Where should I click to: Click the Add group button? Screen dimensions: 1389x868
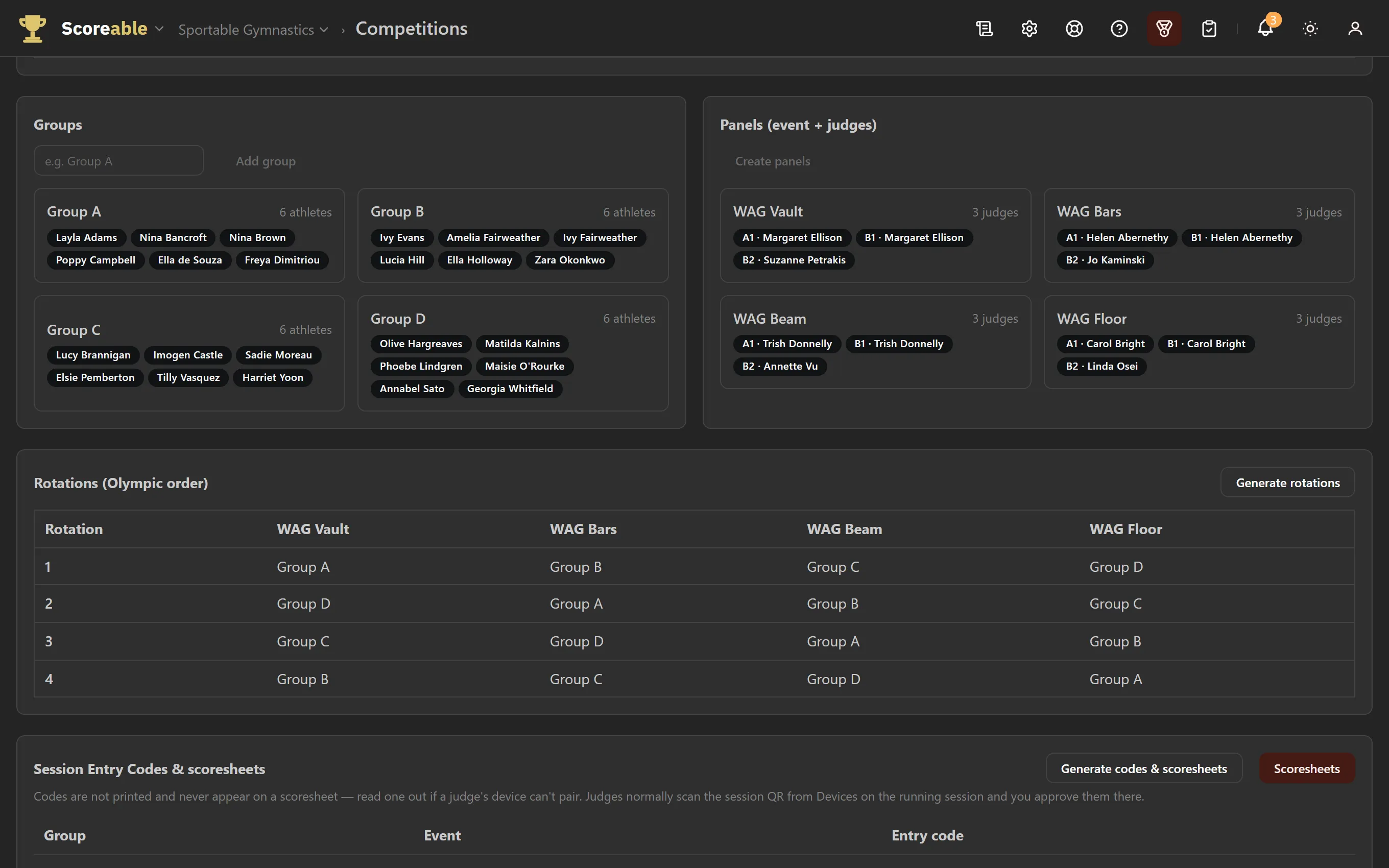pyautogui.click(x=266, y=161)
